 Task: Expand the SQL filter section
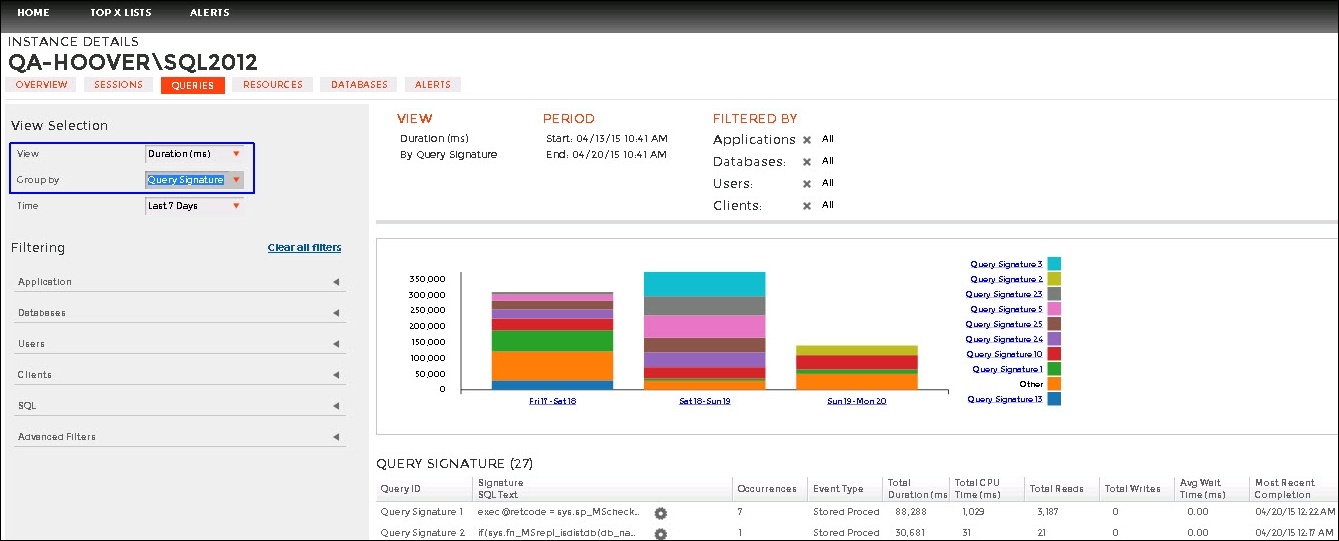pos(180,406)
